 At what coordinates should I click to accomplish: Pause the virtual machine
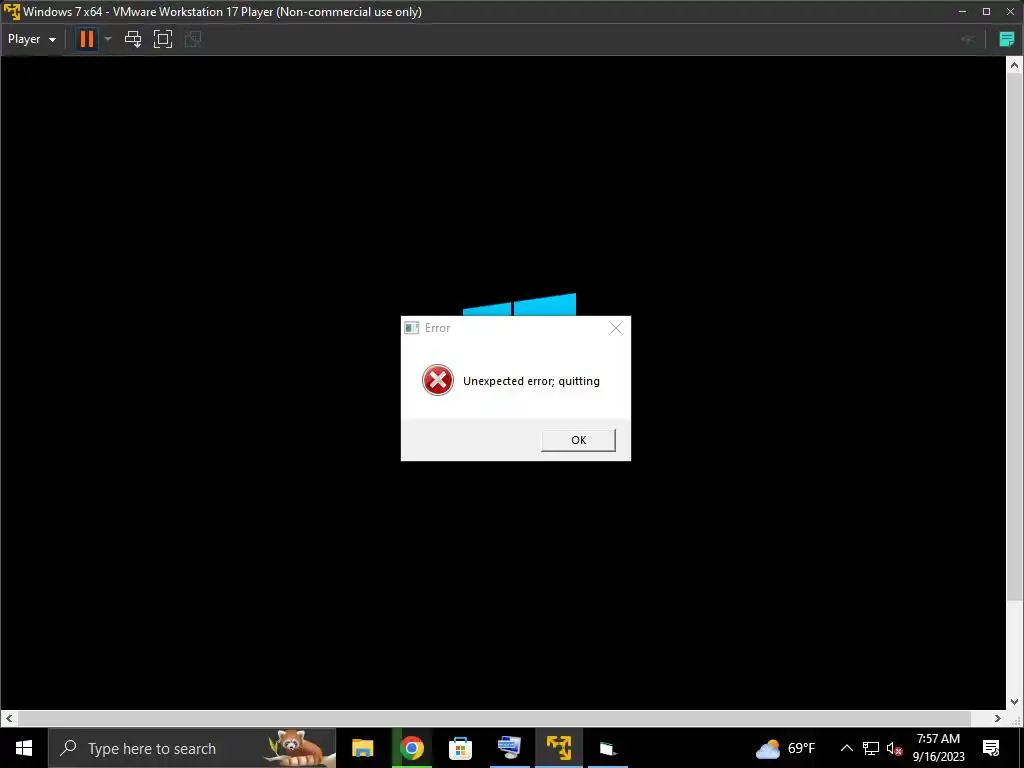pyautogui.click(x=86, y=39)
